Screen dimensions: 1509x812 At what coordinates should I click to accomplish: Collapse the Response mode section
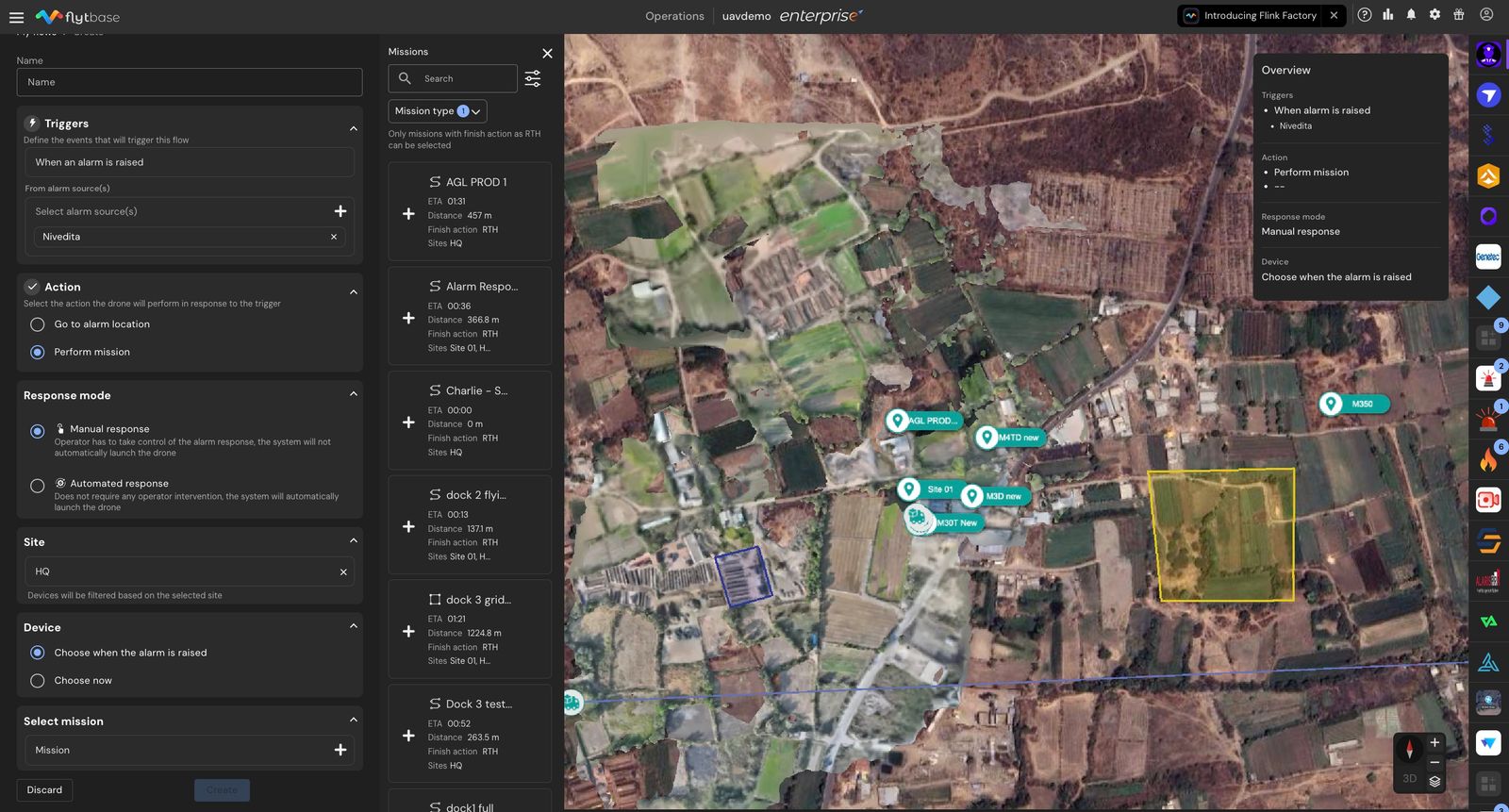(x=354, y=393)
